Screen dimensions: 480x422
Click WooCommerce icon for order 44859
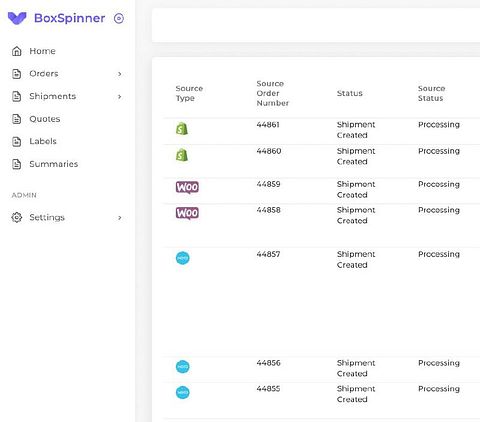click(187, 187)
